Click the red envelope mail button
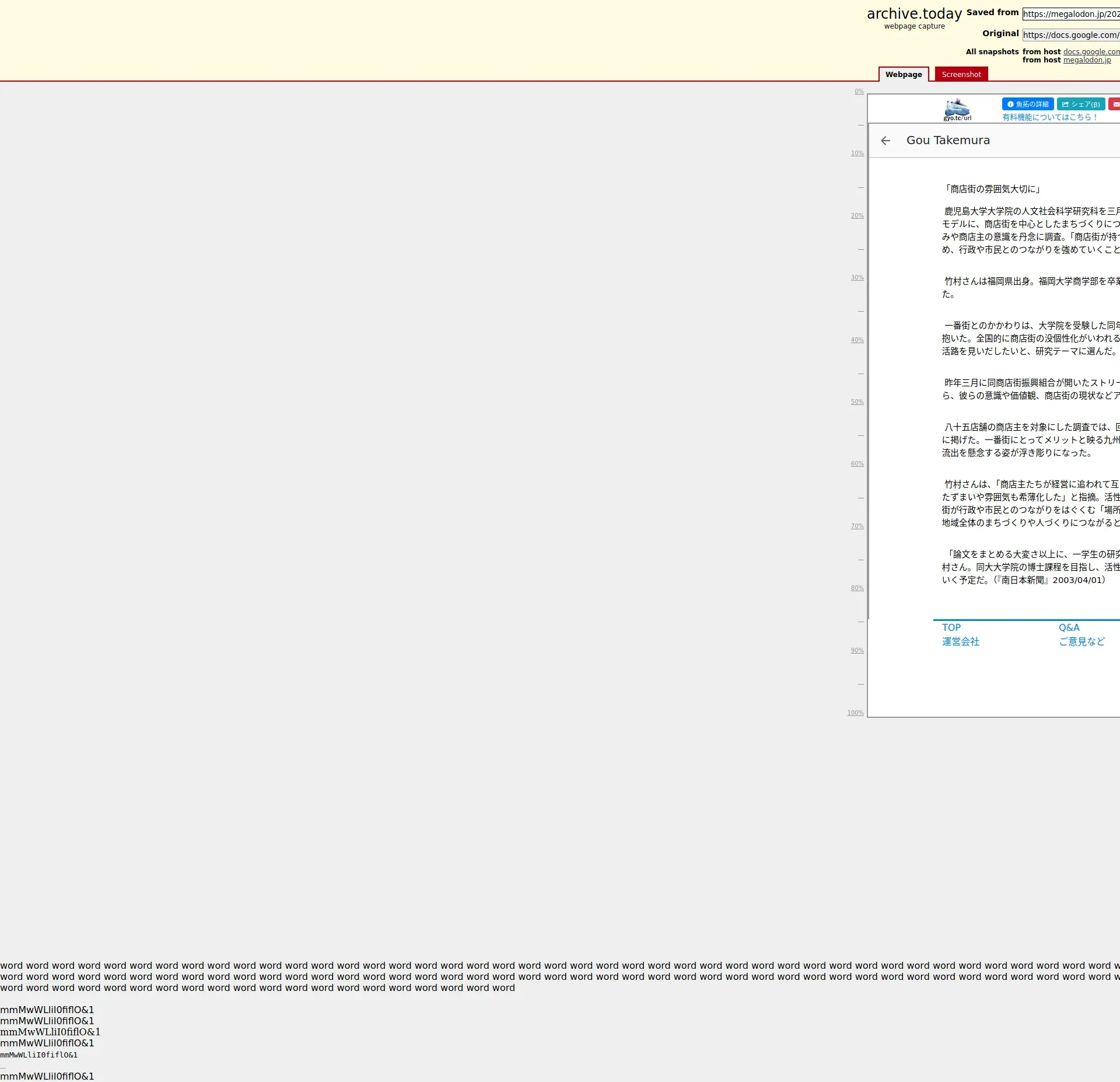 click(x=1115, y=104)
